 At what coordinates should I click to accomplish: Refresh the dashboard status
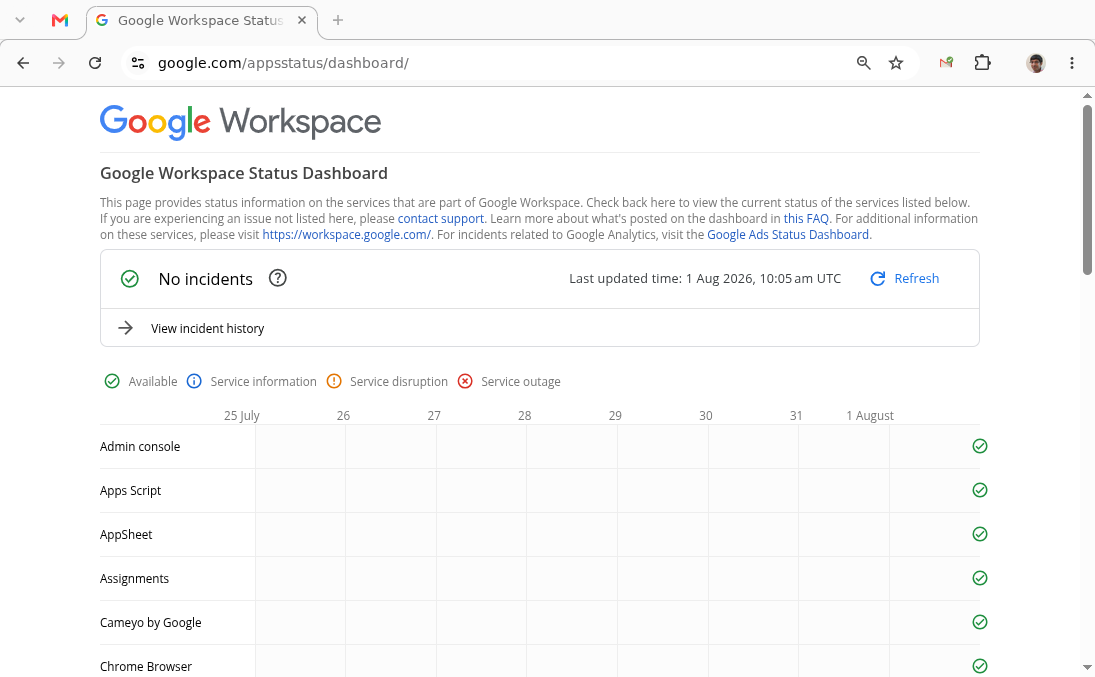pos(905,279)
